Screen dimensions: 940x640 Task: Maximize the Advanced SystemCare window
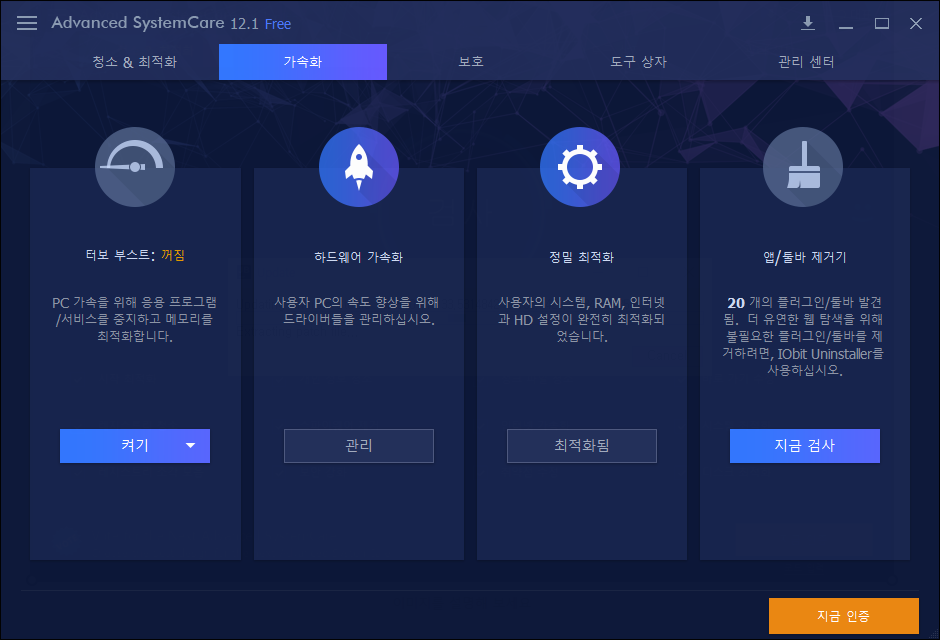881,23
